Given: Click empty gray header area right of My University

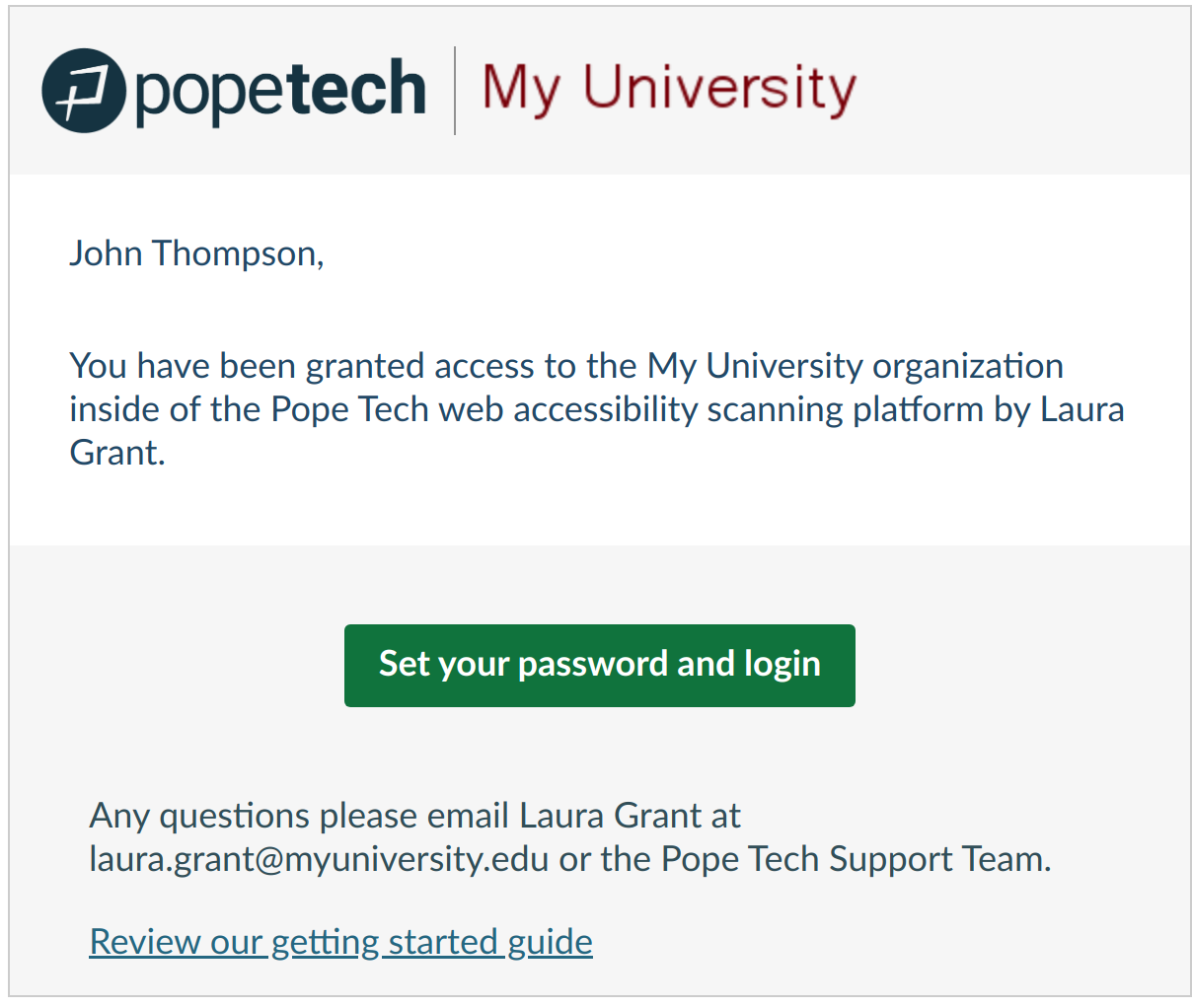Looking at the screenshot, I should point(1021,91).
